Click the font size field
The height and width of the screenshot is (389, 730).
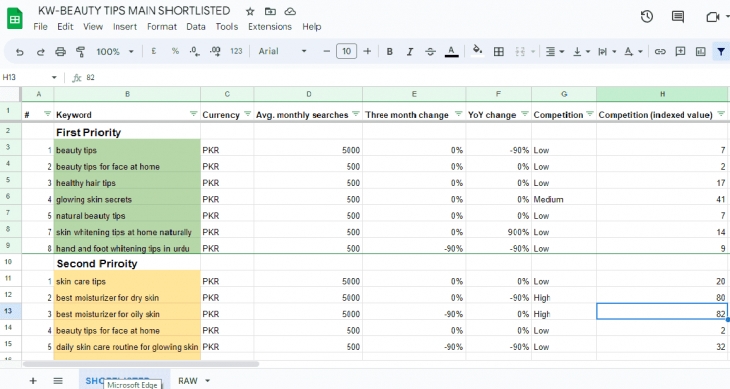(346, 51)
